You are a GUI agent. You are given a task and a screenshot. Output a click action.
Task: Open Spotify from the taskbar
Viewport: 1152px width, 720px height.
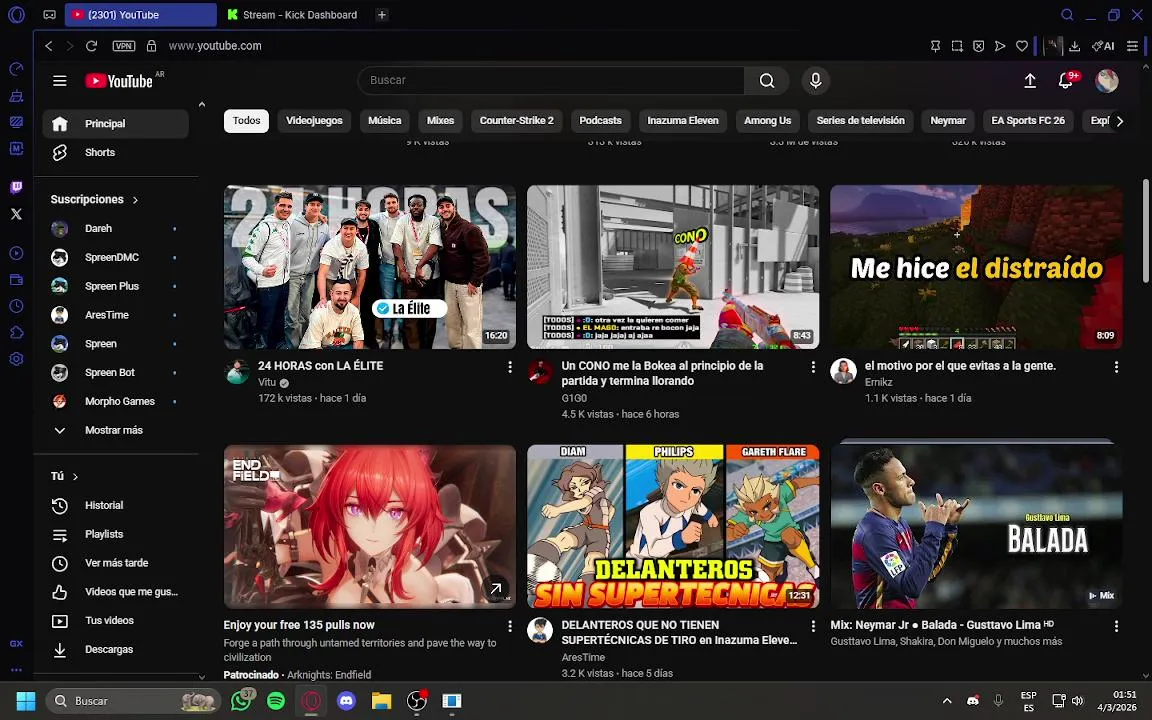tap(276, 701)
